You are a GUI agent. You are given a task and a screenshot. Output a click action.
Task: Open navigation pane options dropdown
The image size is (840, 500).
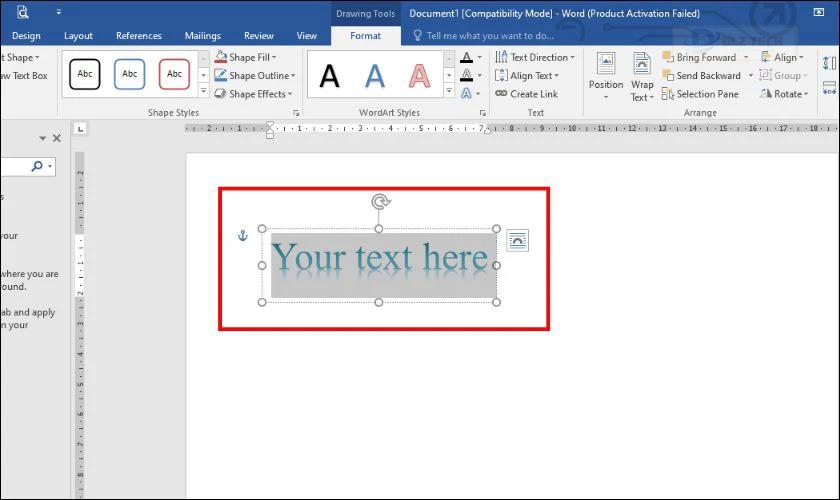coord(42,138)
